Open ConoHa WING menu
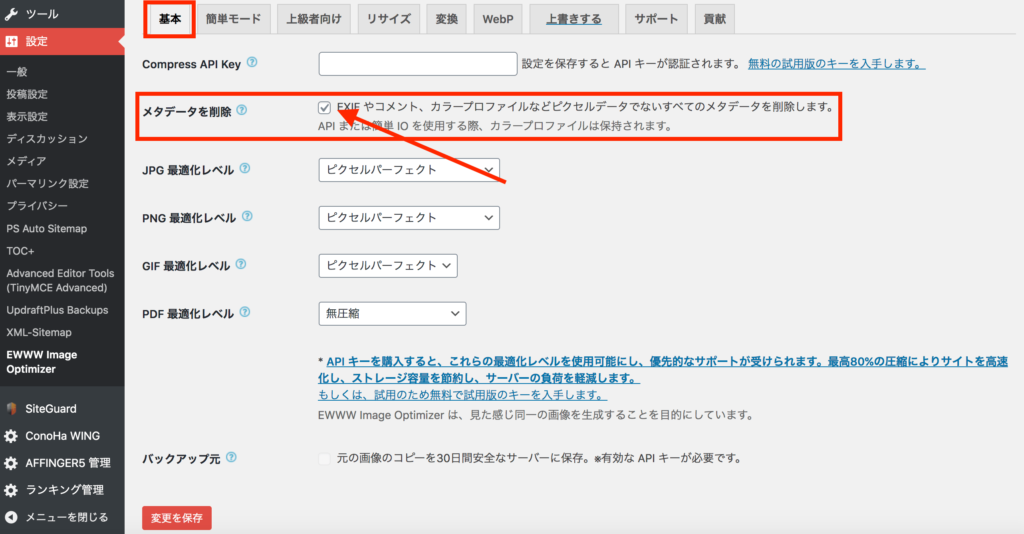Screen dimensions: 1024x534 click(62, 436)
